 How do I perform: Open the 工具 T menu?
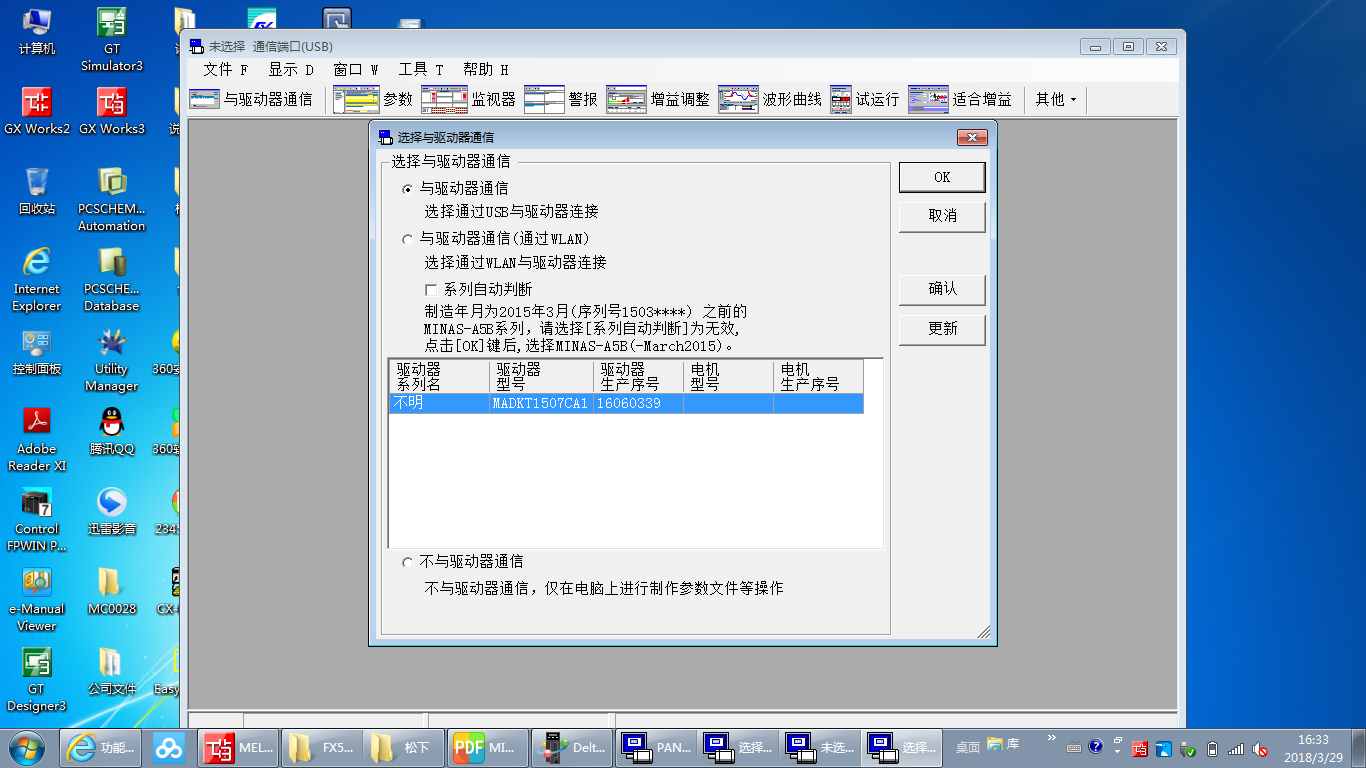pyautogui.click(x=420, y=70)
